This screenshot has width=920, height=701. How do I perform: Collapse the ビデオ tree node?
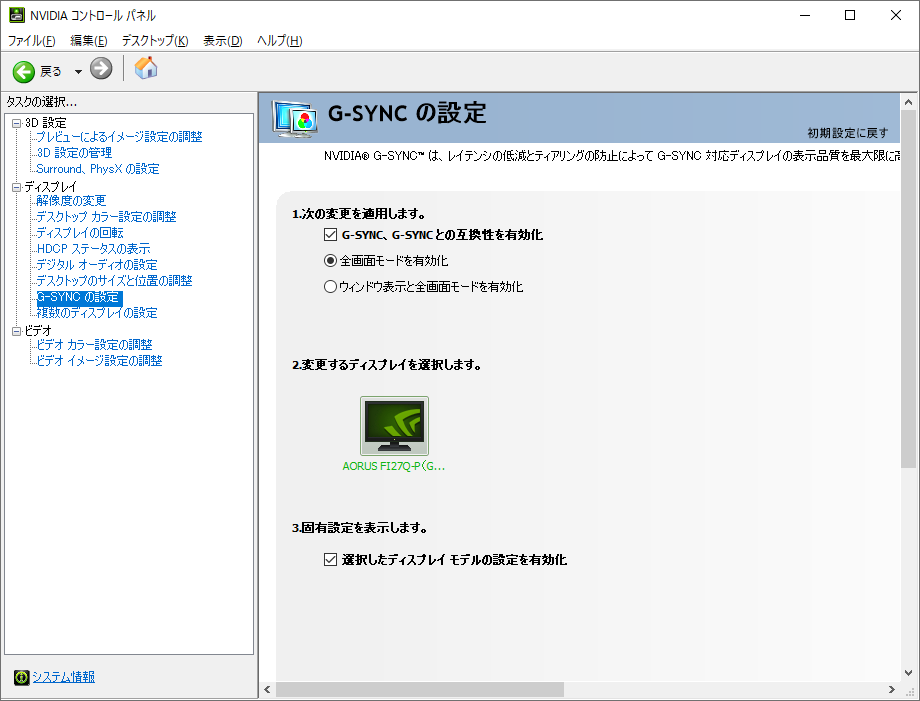click(16, 330)
